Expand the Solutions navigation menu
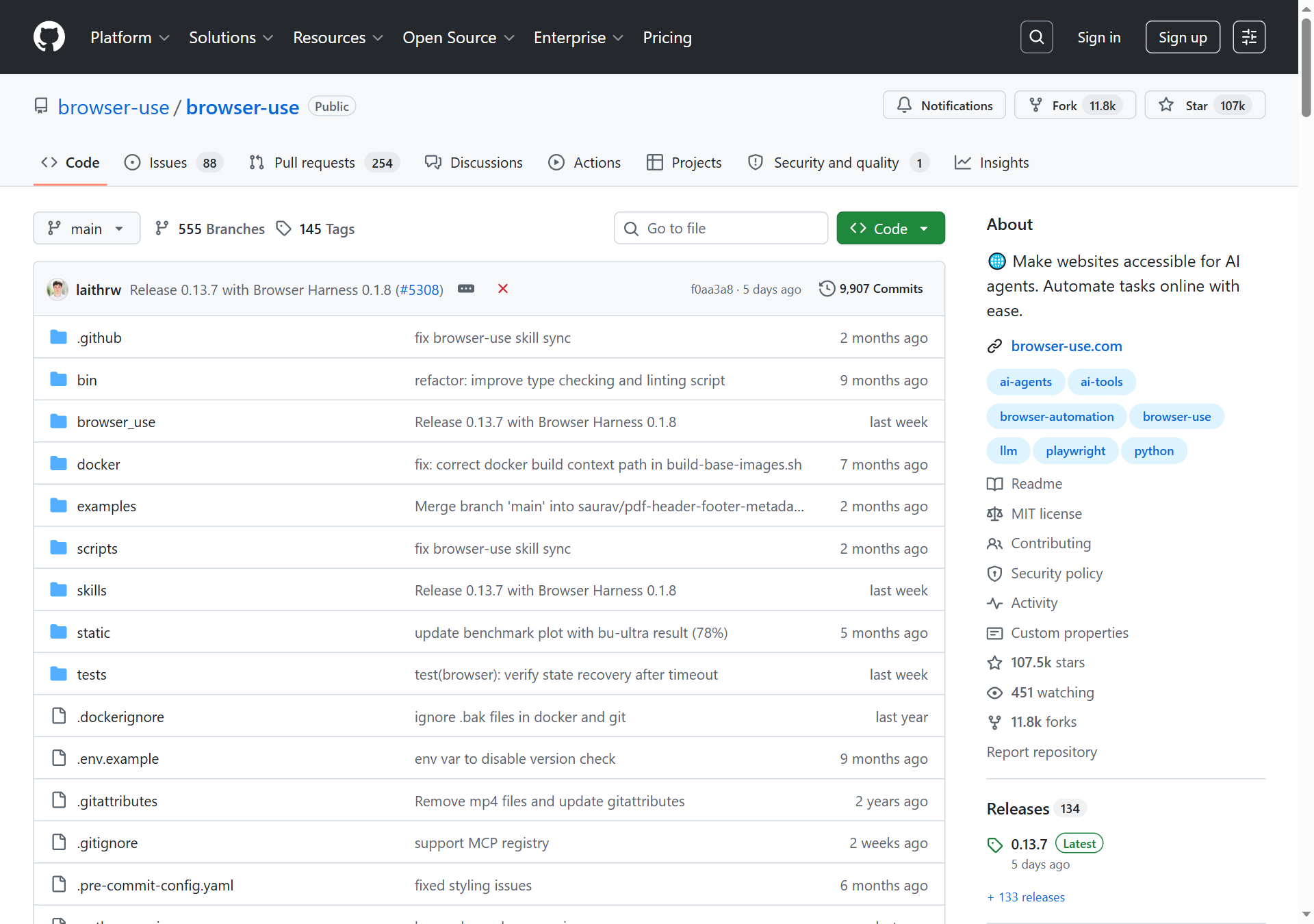Image resolution: width=1314 pixels, height=924 pixels. (231, 38)
